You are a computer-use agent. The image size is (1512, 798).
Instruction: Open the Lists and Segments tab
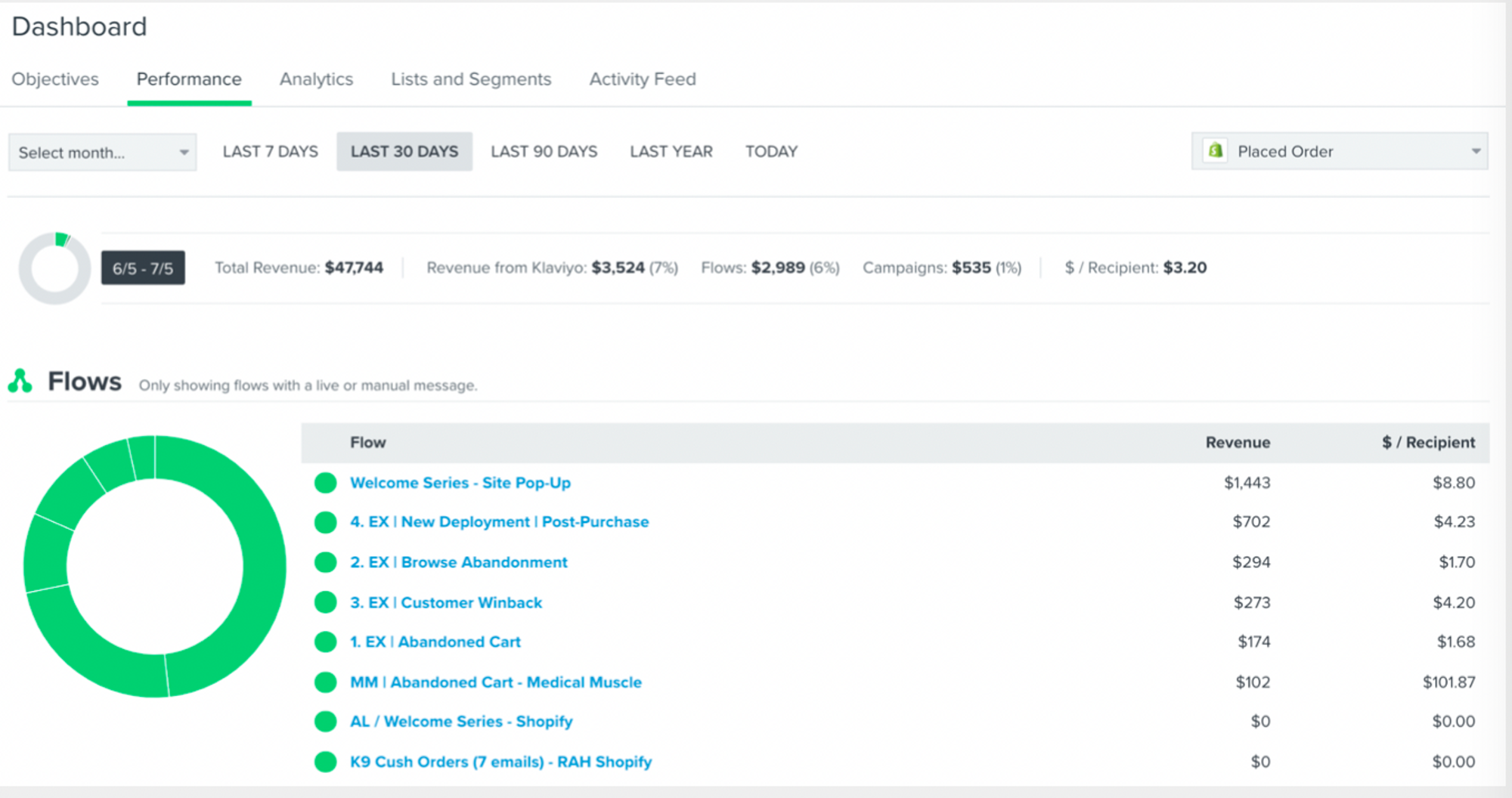point(471,79)
